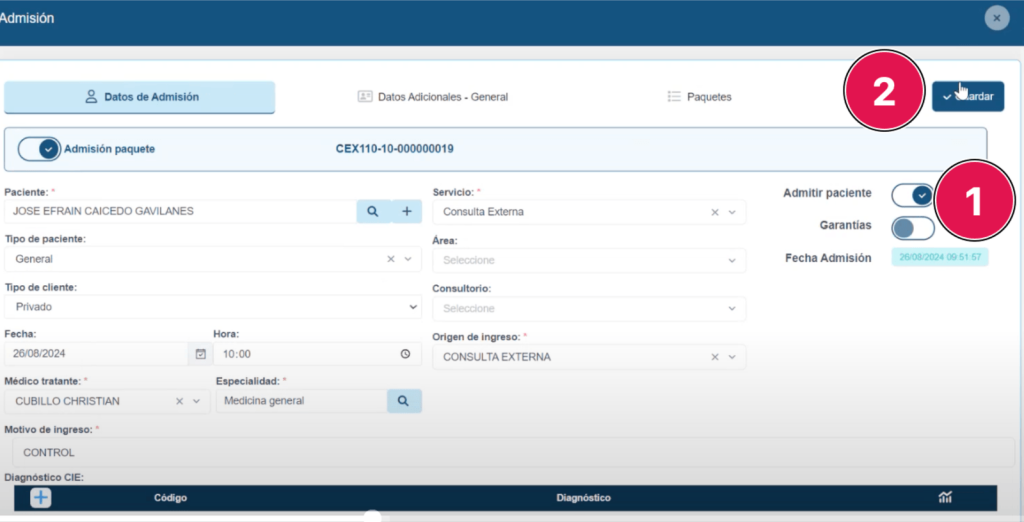Click the plus icon in Diagnóstico table
The width and height of the screenshot is (1024, 522).
[x=40, y=497]
